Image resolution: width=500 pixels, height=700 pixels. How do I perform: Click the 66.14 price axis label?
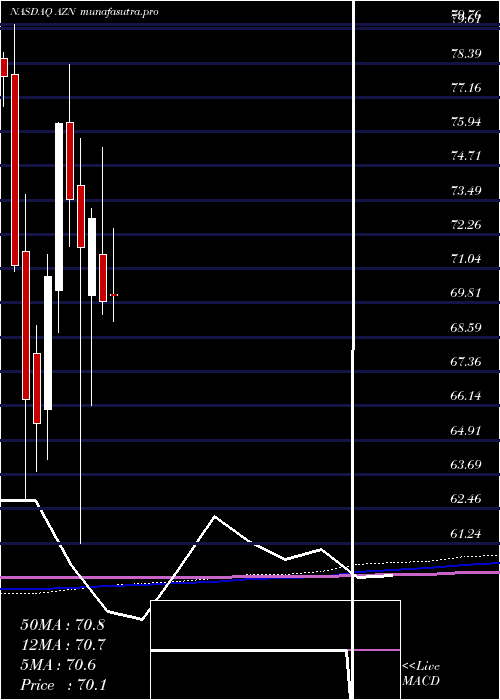pyautogui.click(x=466, y=396)
